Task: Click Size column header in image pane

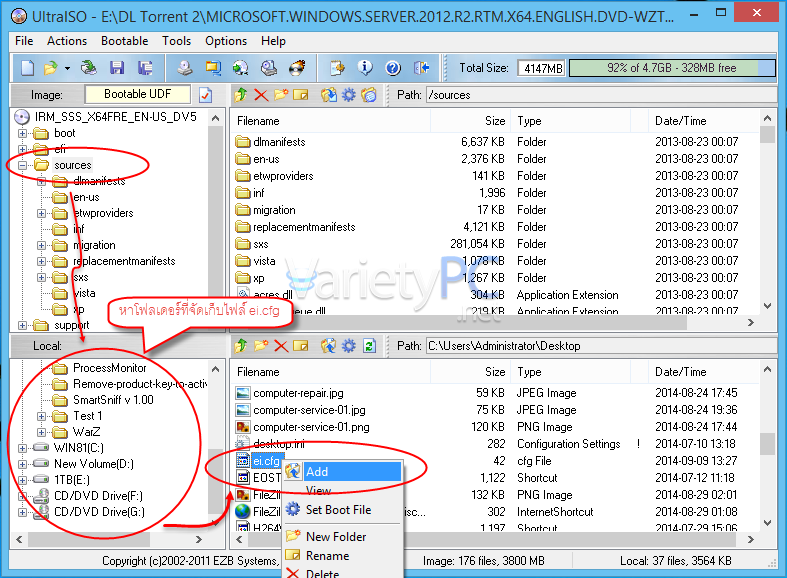Action: [470, 121]
